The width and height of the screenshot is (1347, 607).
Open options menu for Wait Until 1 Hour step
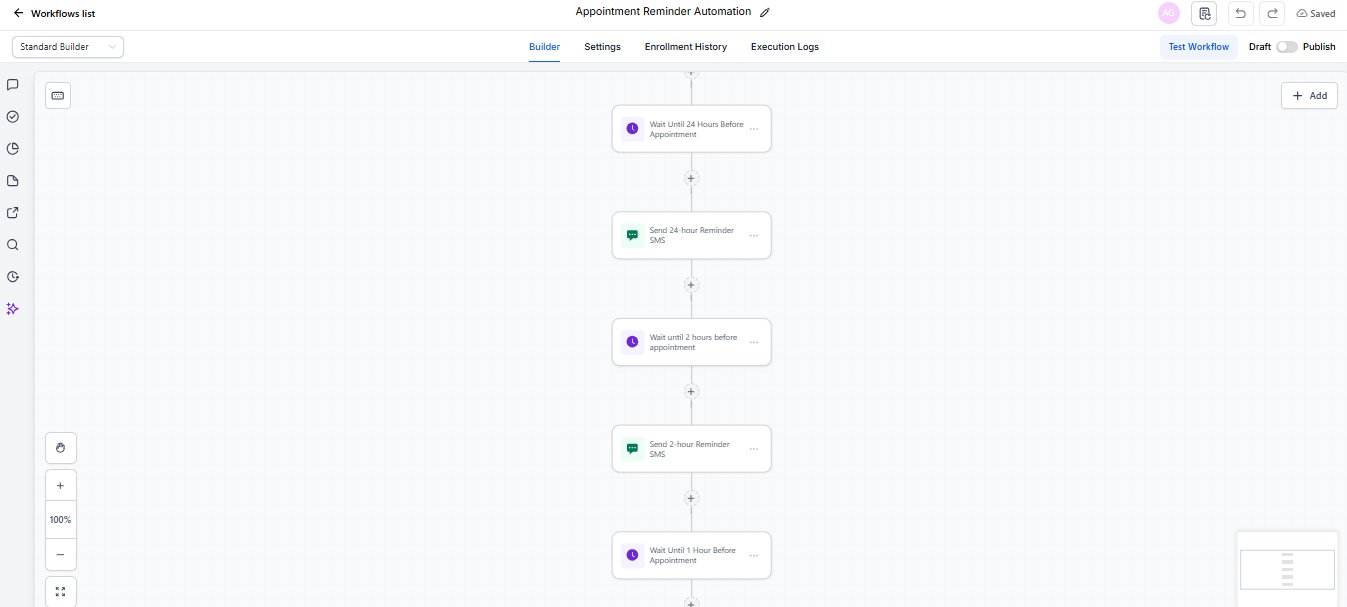point(754,555)
